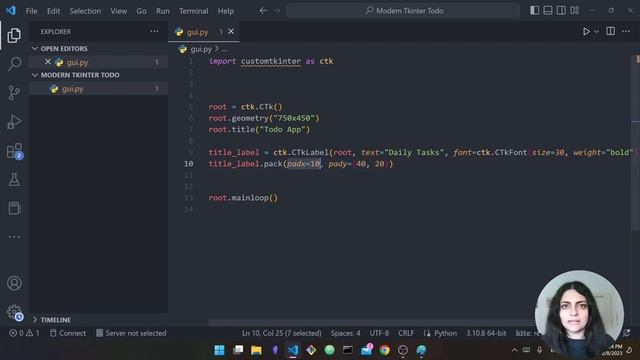Open the Explorer view in activity bar
Image resolution: width=640 pixels, height=360 pixels.
coord(14,35)
